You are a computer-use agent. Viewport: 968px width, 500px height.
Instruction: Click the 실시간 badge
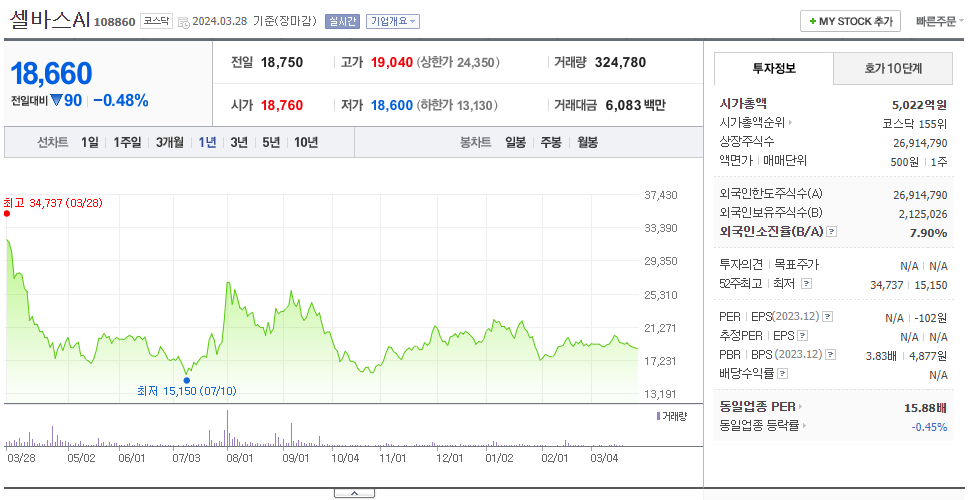(x=342, y=22)
